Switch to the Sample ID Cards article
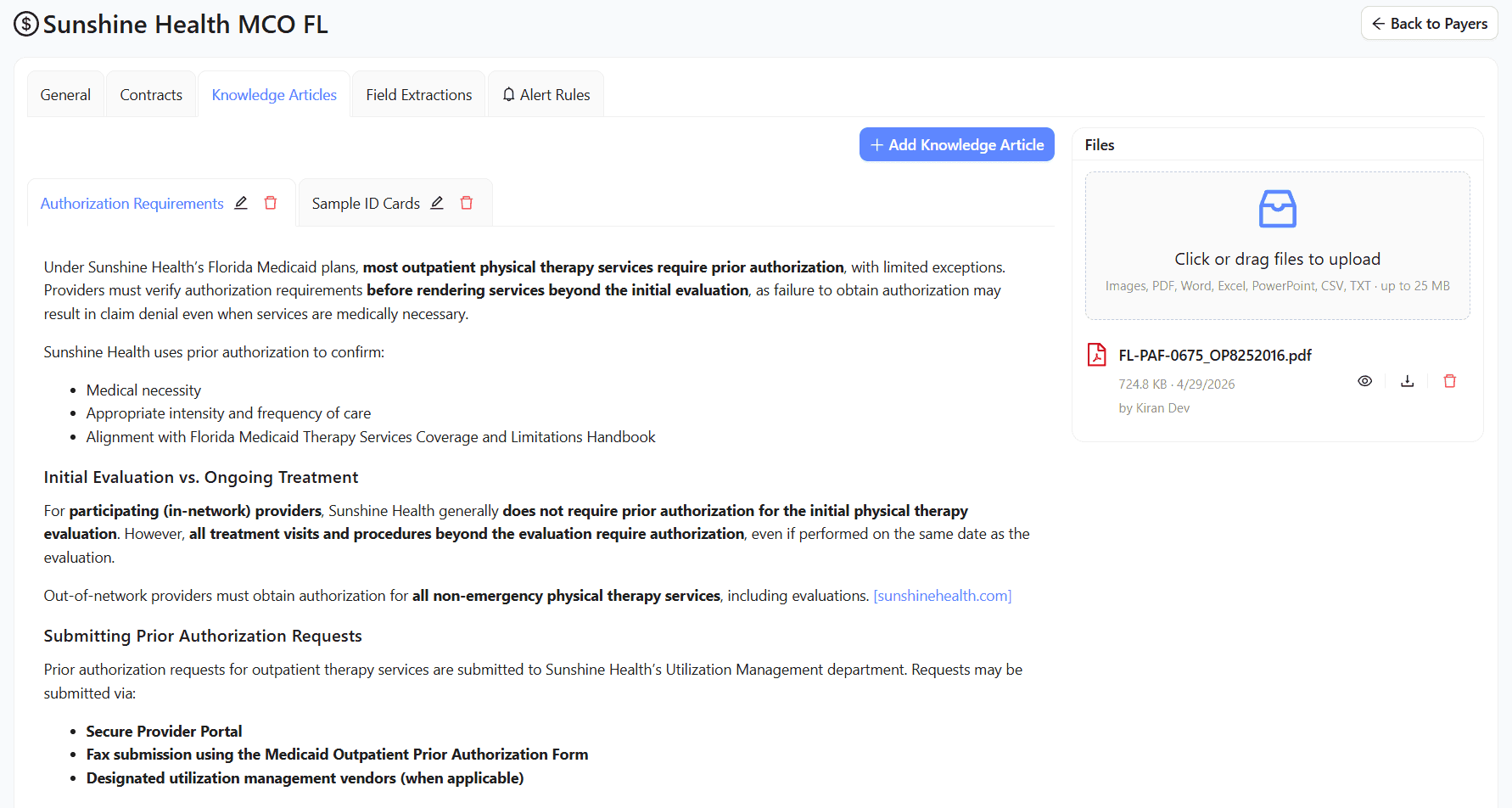Viewport: 1512px width, 808px height. pos(366,204)
